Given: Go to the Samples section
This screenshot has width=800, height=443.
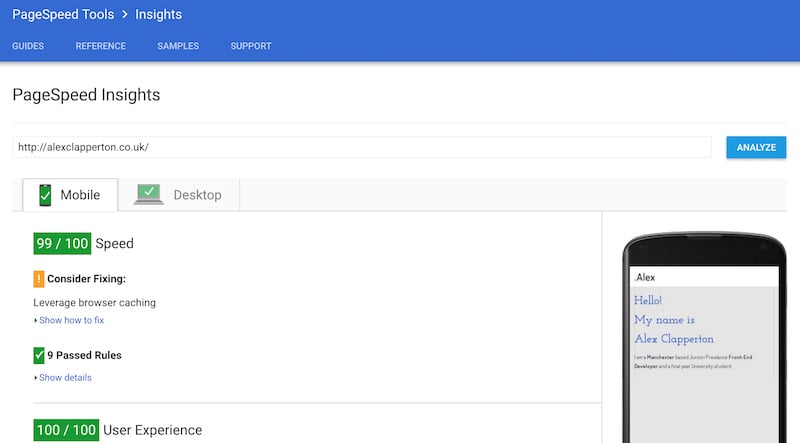Looking at the screenshot, I should point(178,46).
